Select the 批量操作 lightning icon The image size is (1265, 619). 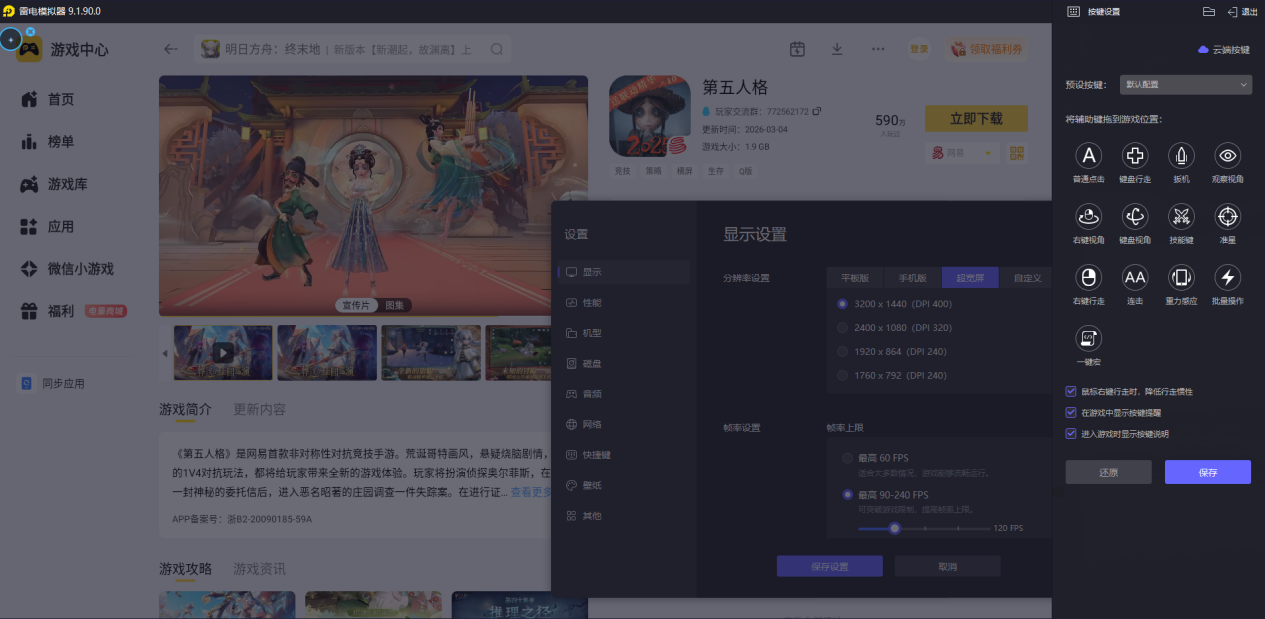coord(1228,277)
